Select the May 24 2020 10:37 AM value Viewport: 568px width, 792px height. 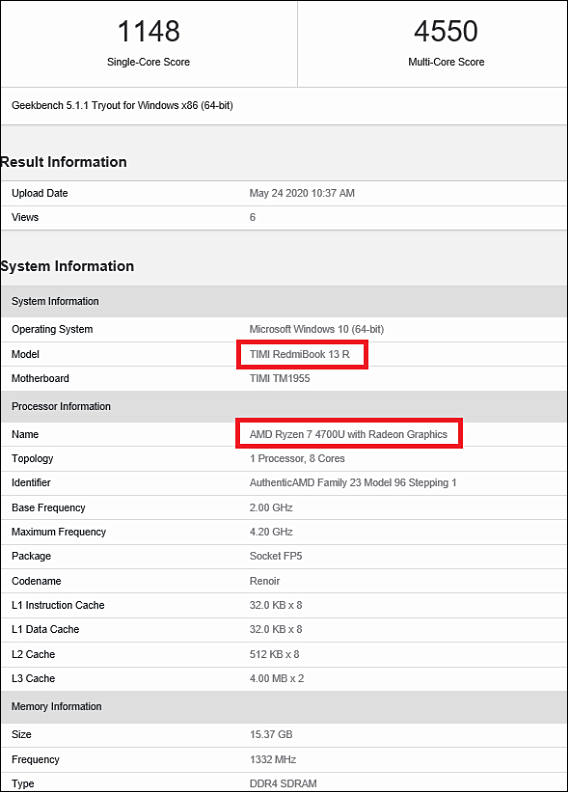coord(302,193)
